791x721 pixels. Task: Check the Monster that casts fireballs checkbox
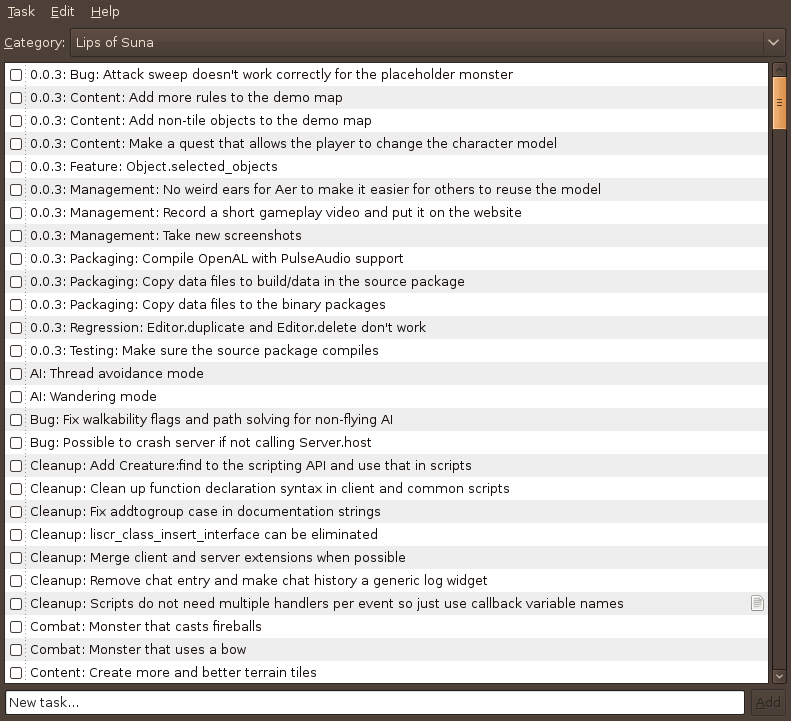(x=16, y=627)
